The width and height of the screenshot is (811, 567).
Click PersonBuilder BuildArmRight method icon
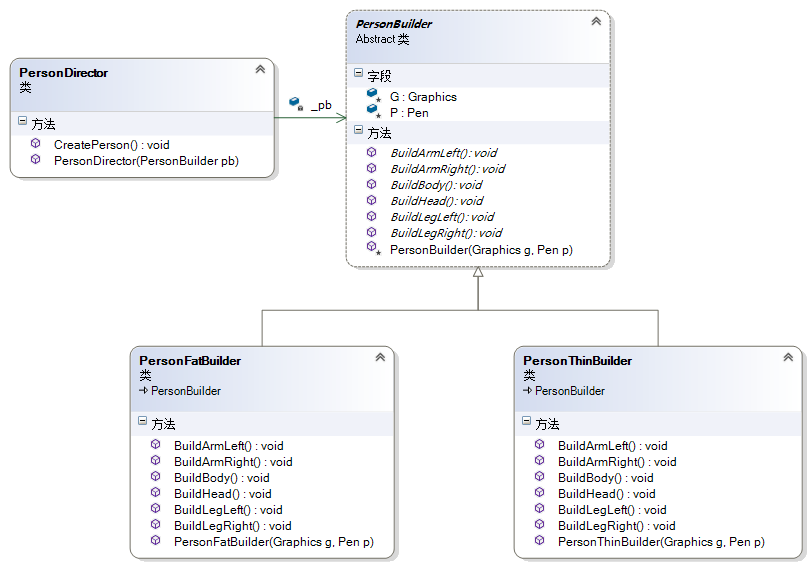click(x=371, y=168)
